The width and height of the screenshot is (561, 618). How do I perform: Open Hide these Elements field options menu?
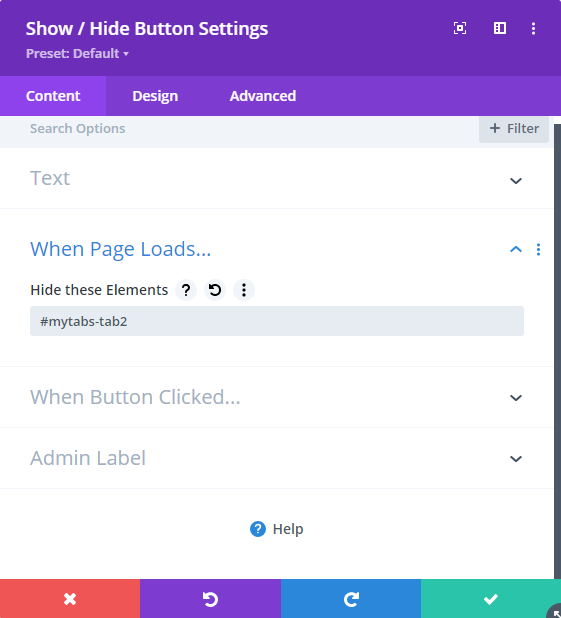pyautogui.click(x=244, y=290)
